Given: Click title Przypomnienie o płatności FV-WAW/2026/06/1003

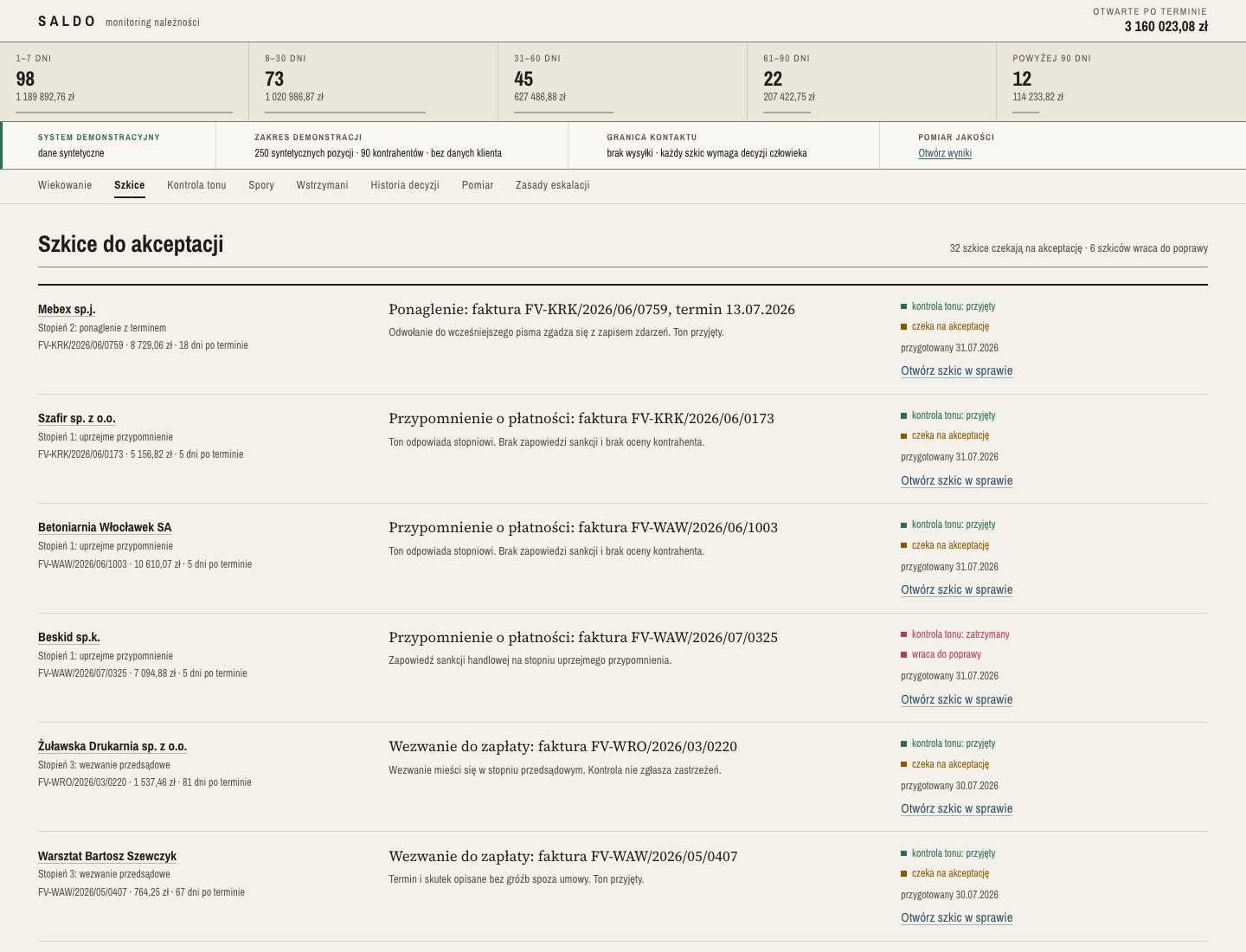Looking at the screenshot, I should tap(583, 528).
